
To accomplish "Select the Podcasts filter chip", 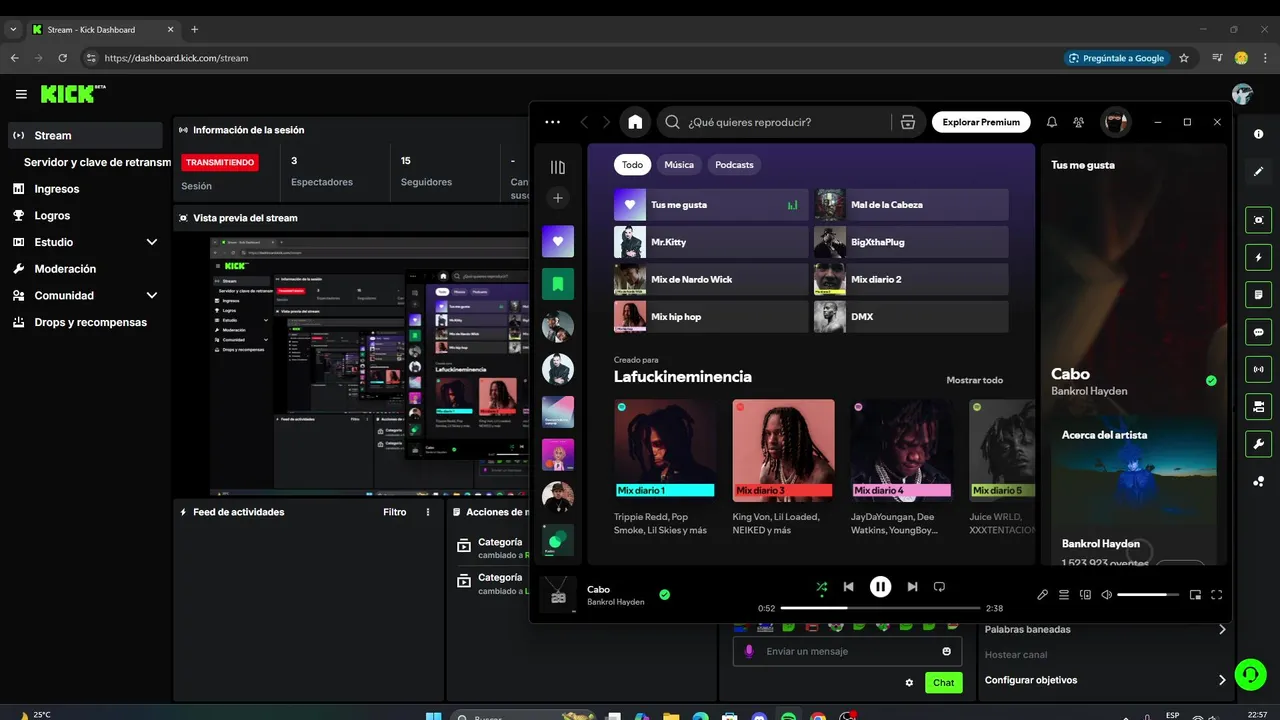I will click(x=734, y=165).
